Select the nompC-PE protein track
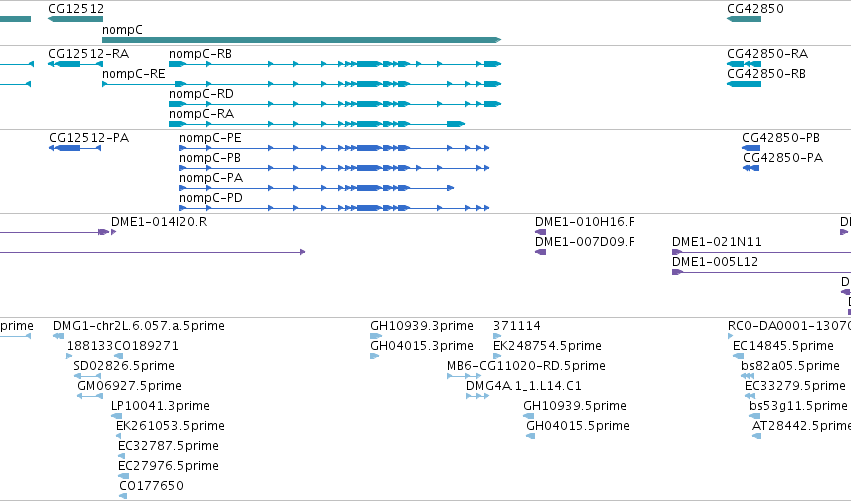Screen dimensions: 851x501 pos(334,148)
